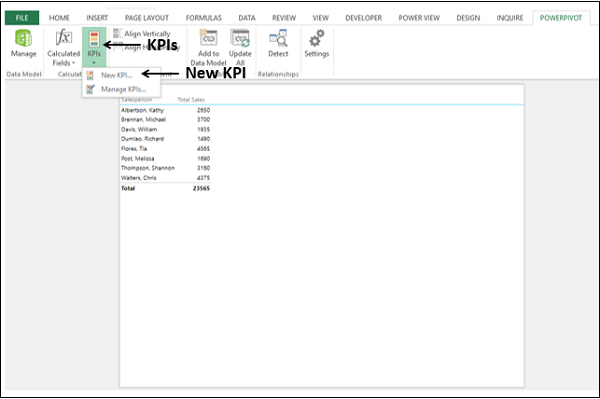Switch to the POWER VIEW tab
The width and height of the screenshot is (600, 399).
coord(419,18)
